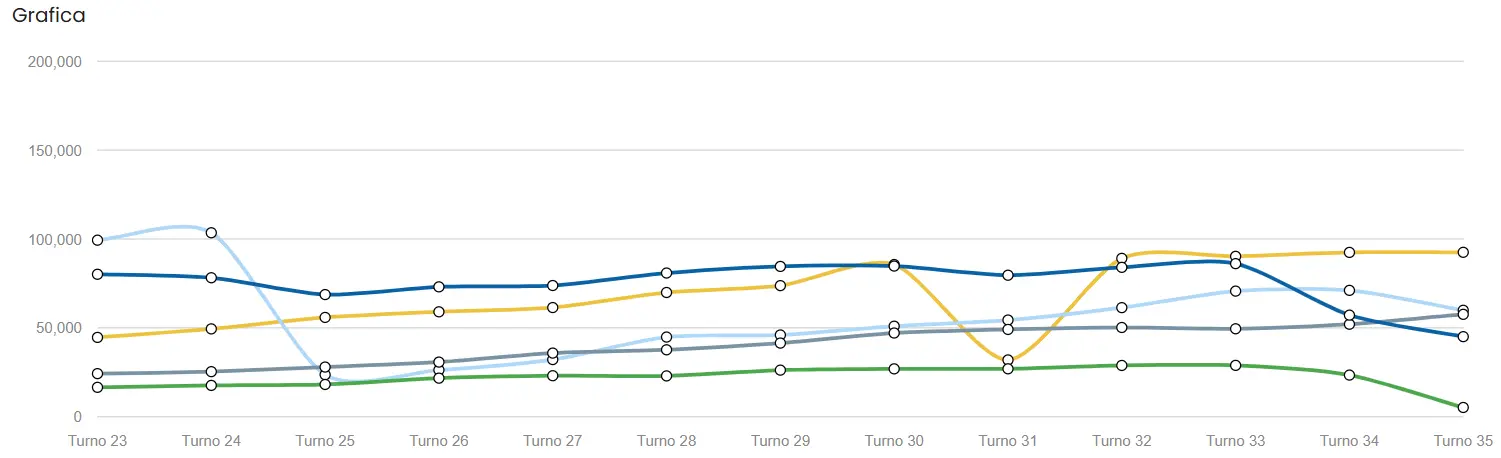The width and height of the screenshot is (1501, 458).
Task: Select the yellow data point at Turno 32
Action: point(1122,258)
